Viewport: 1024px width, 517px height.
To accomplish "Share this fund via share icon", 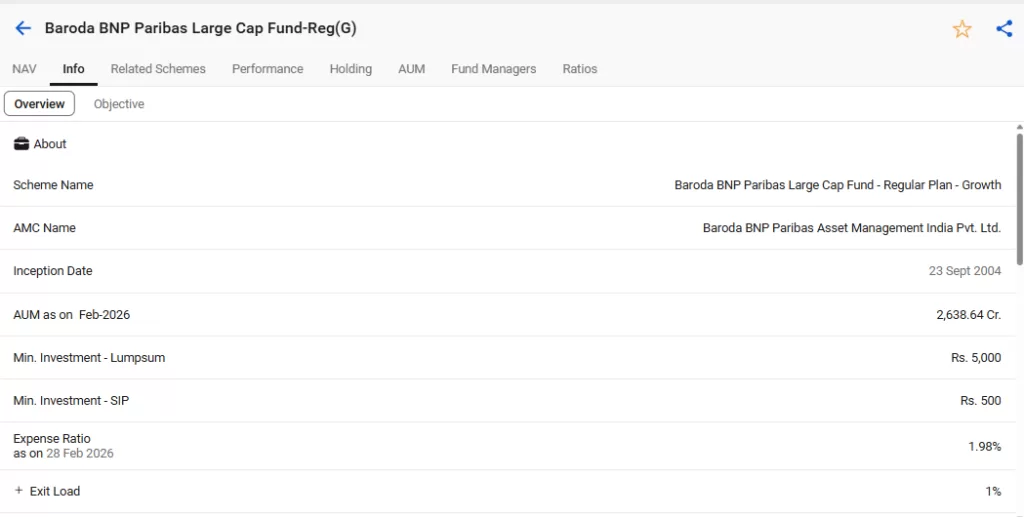I will 1004,29.
